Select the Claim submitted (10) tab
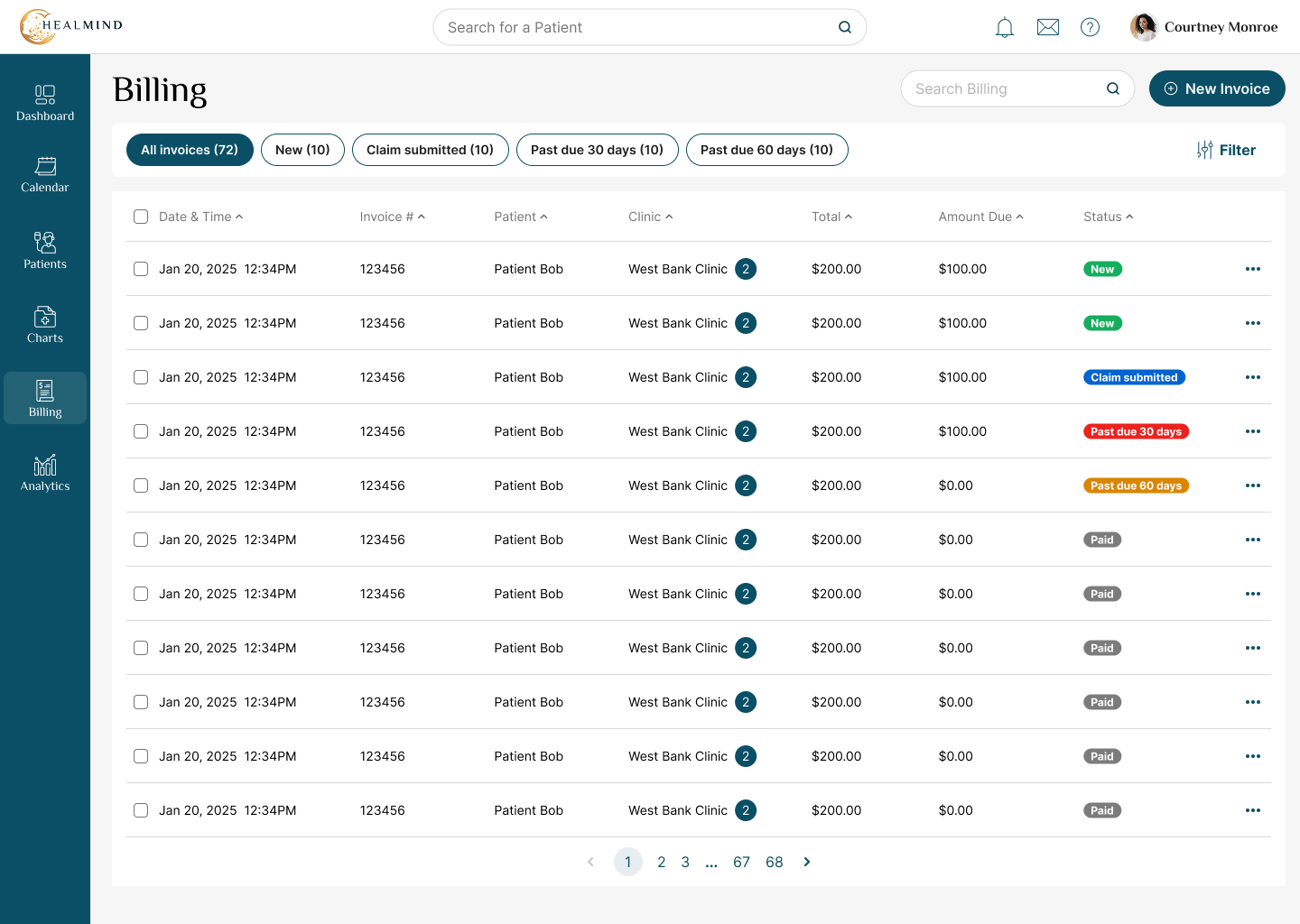1300x924 pixels. point(430,150)
